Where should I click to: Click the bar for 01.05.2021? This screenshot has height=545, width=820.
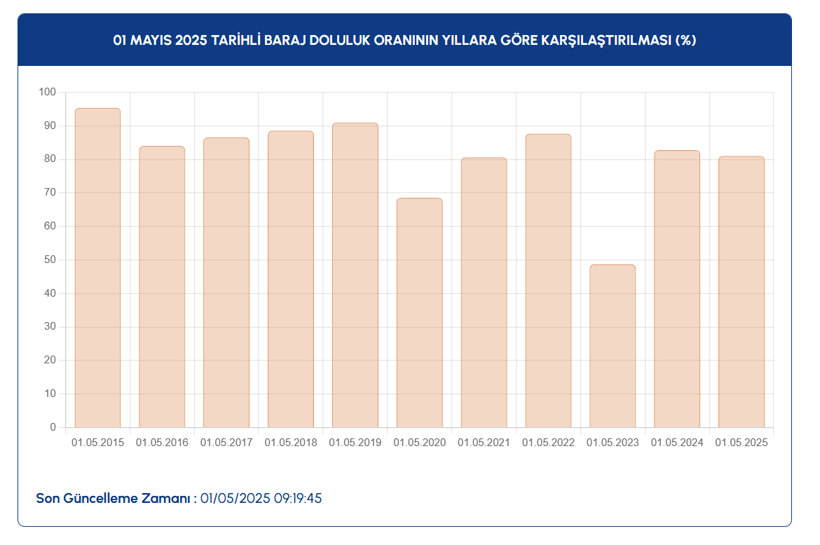(484, 293)
